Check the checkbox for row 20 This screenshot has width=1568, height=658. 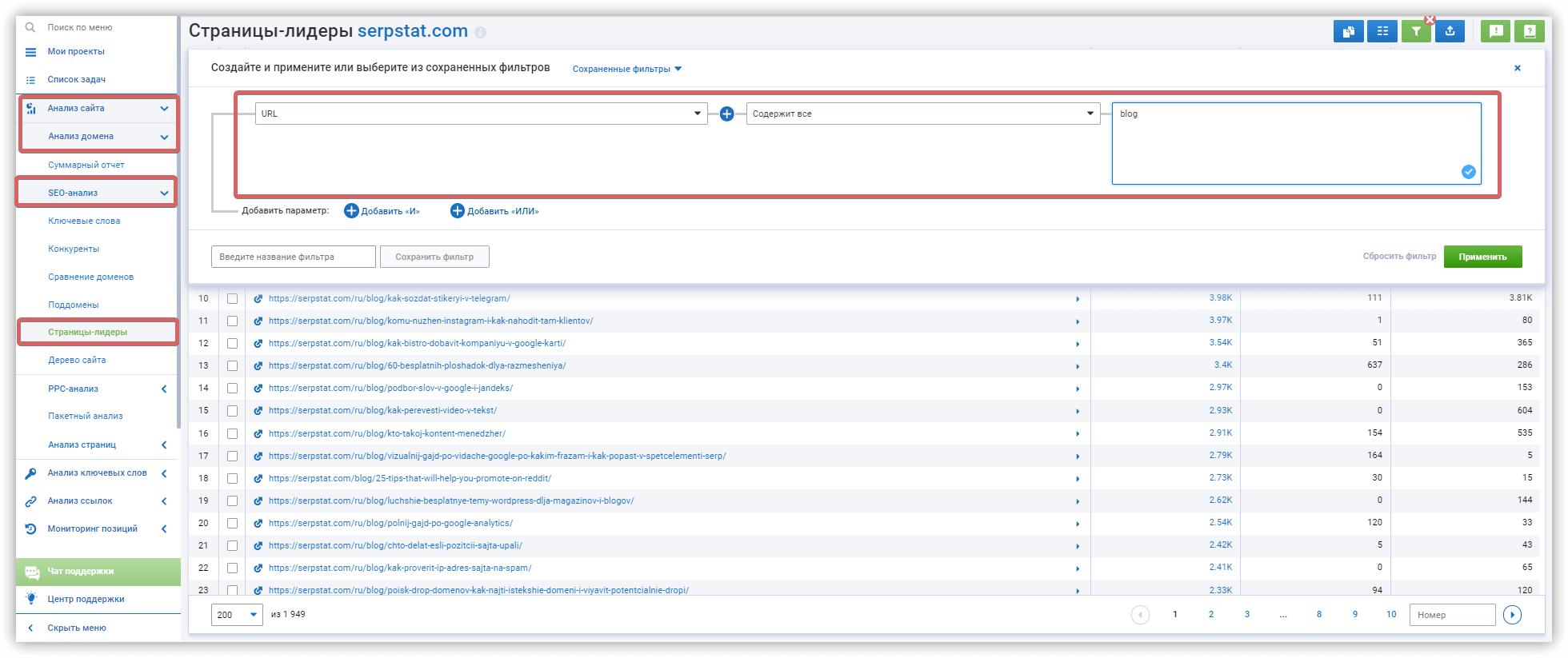coord(232,524)
